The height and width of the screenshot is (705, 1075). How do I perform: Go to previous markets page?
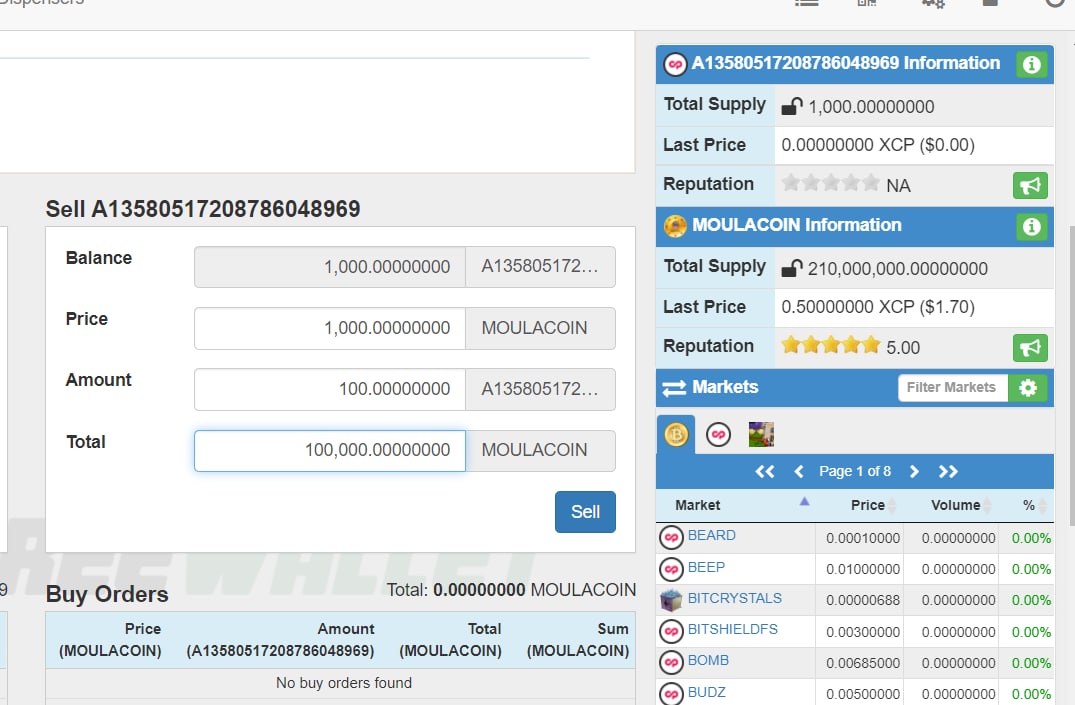798,471
